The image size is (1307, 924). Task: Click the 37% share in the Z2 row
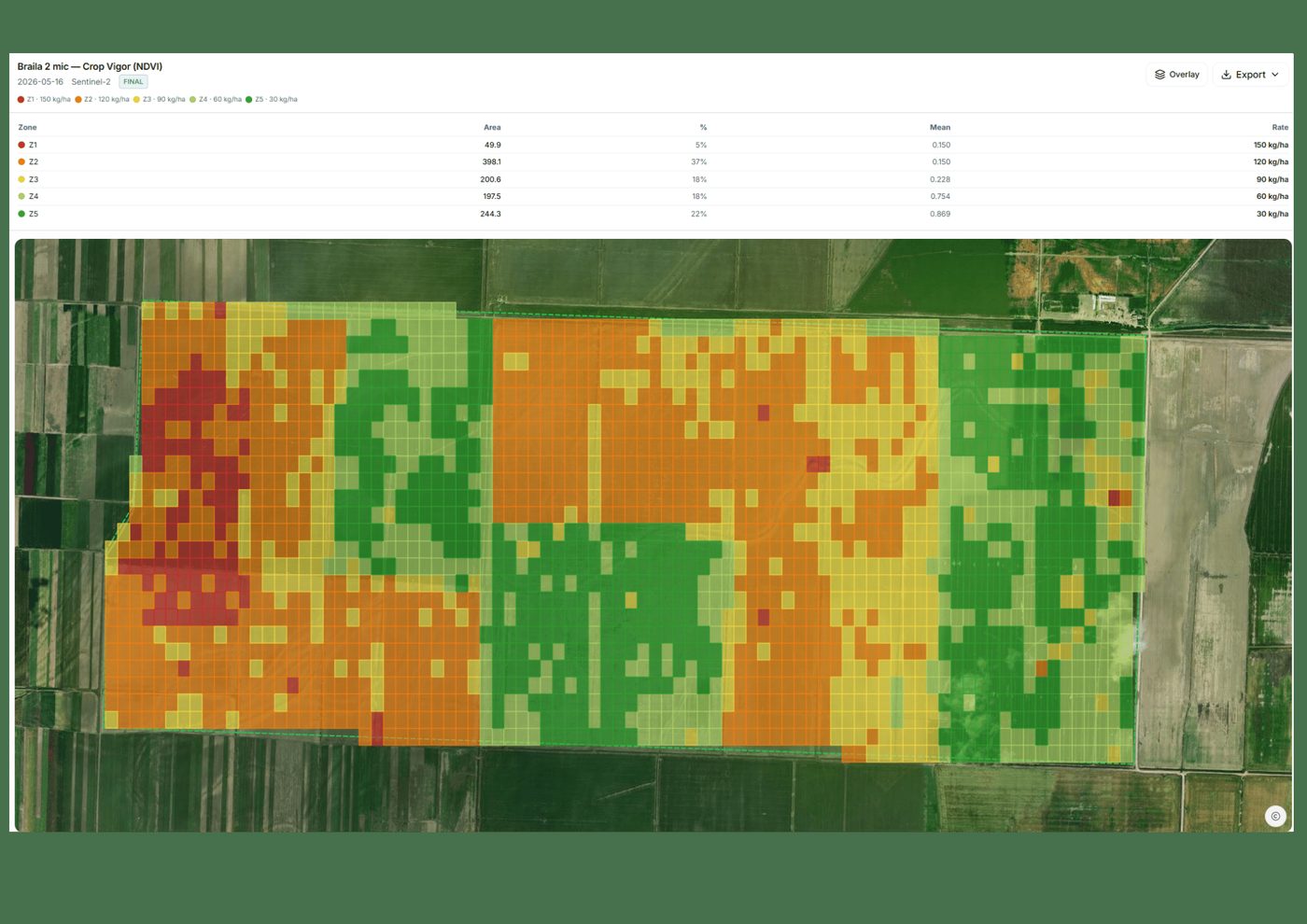click(x=699, y=162)
